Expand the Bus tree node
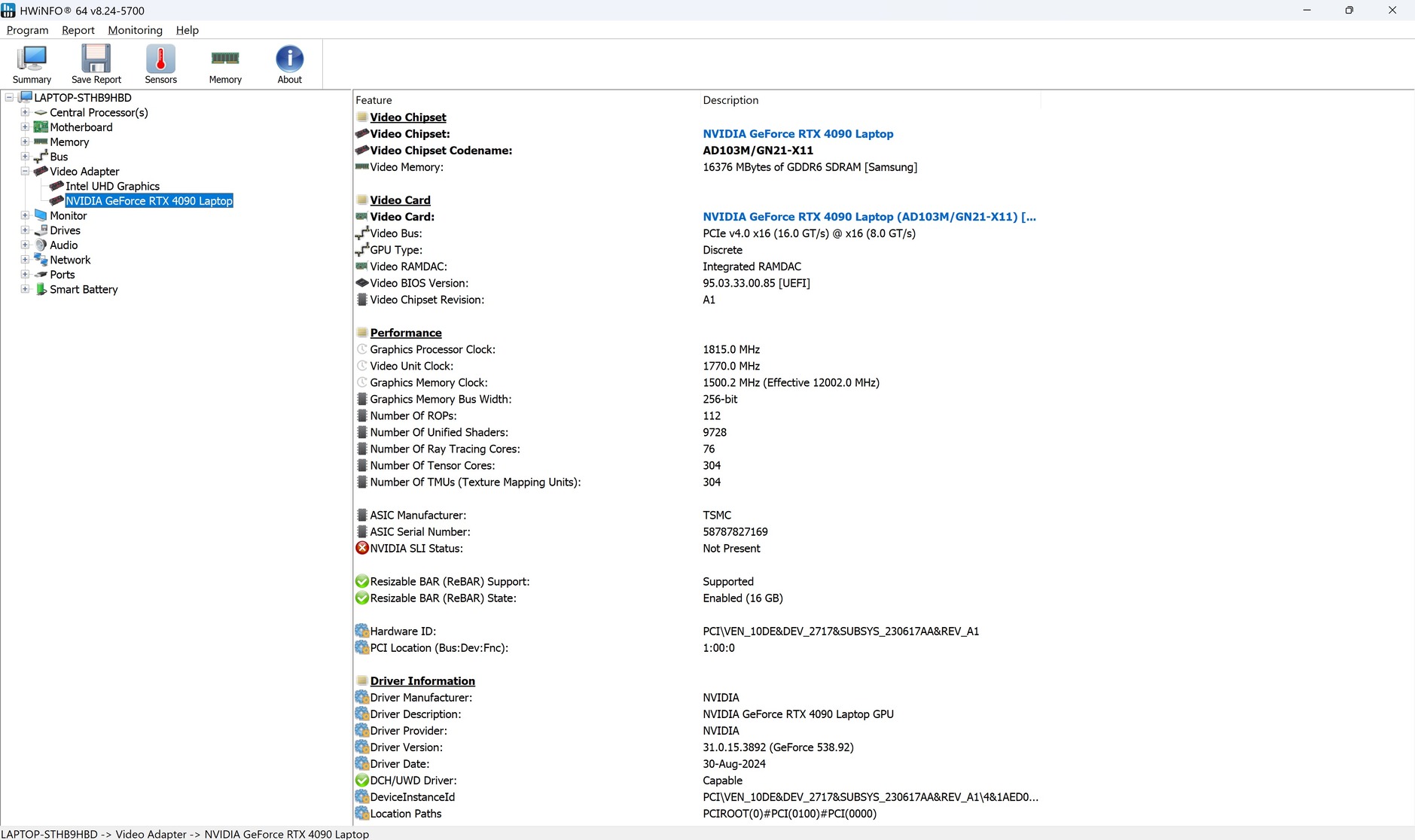1415x840 pixels. pyautogui.click(x=25, y=157)
